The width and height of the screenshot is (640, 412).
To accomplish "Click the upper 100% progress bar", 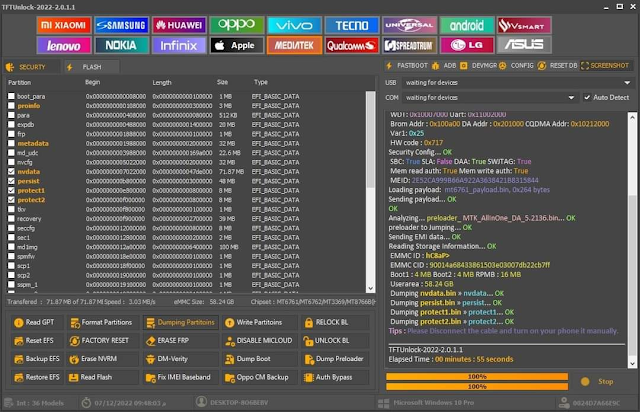I will (x=477, y=376).
